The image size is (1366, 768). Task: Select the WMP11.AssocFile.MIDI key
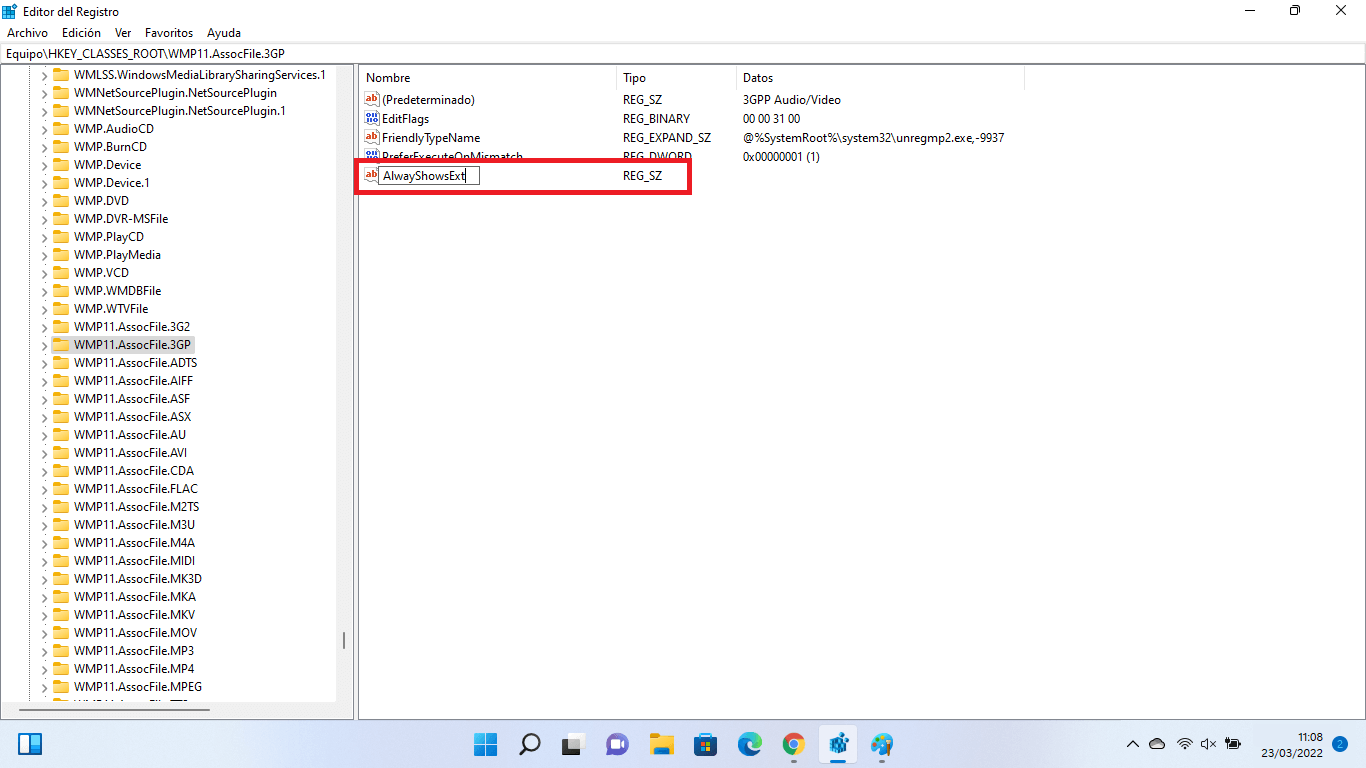point(135,561)
